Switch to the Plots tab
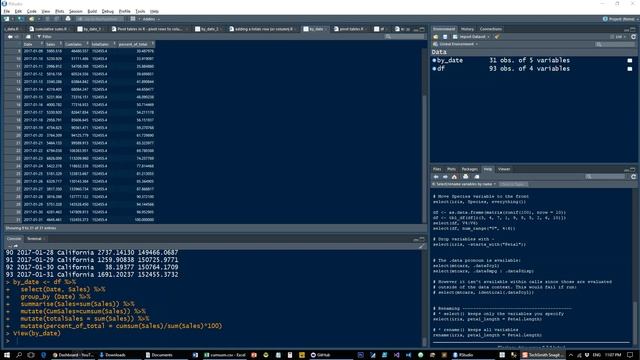This screenshot has height=360, width=640. pyautogui.click(x=451, y=169)
